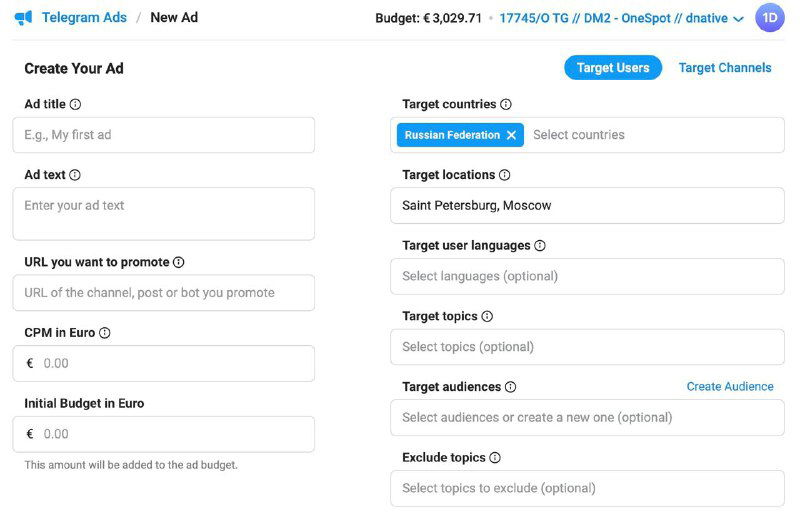
Task: Click info icon beside Ad text label
Action: [x=75, y=175]
